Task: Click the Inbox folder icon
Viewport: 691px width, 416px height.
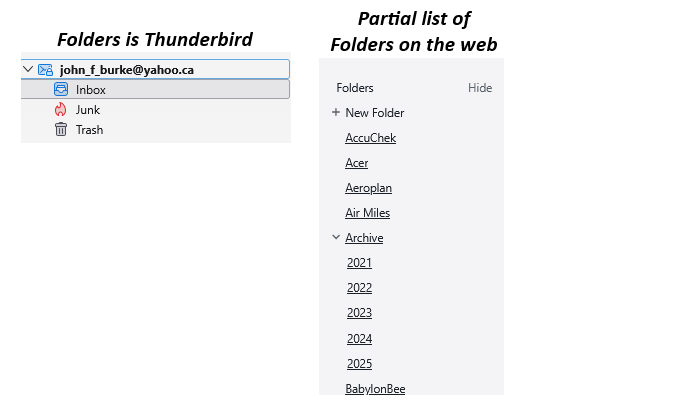Action: click(x=61, y=90)
